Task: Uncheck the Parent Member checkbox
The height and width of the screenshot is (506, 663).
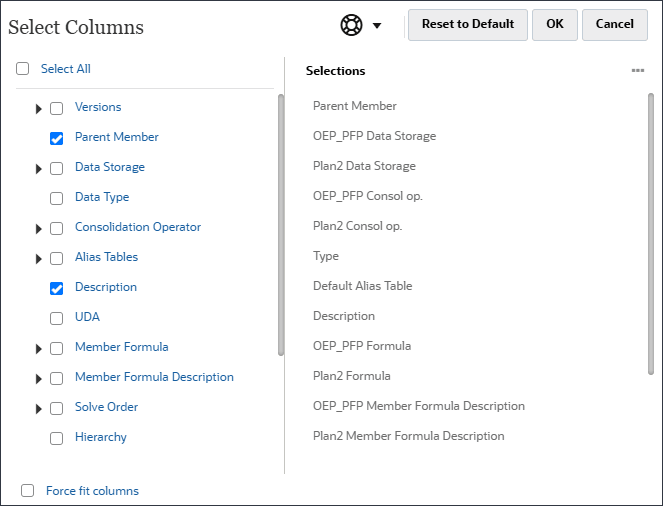Action: pyautogui.click(x=57, y=138)
